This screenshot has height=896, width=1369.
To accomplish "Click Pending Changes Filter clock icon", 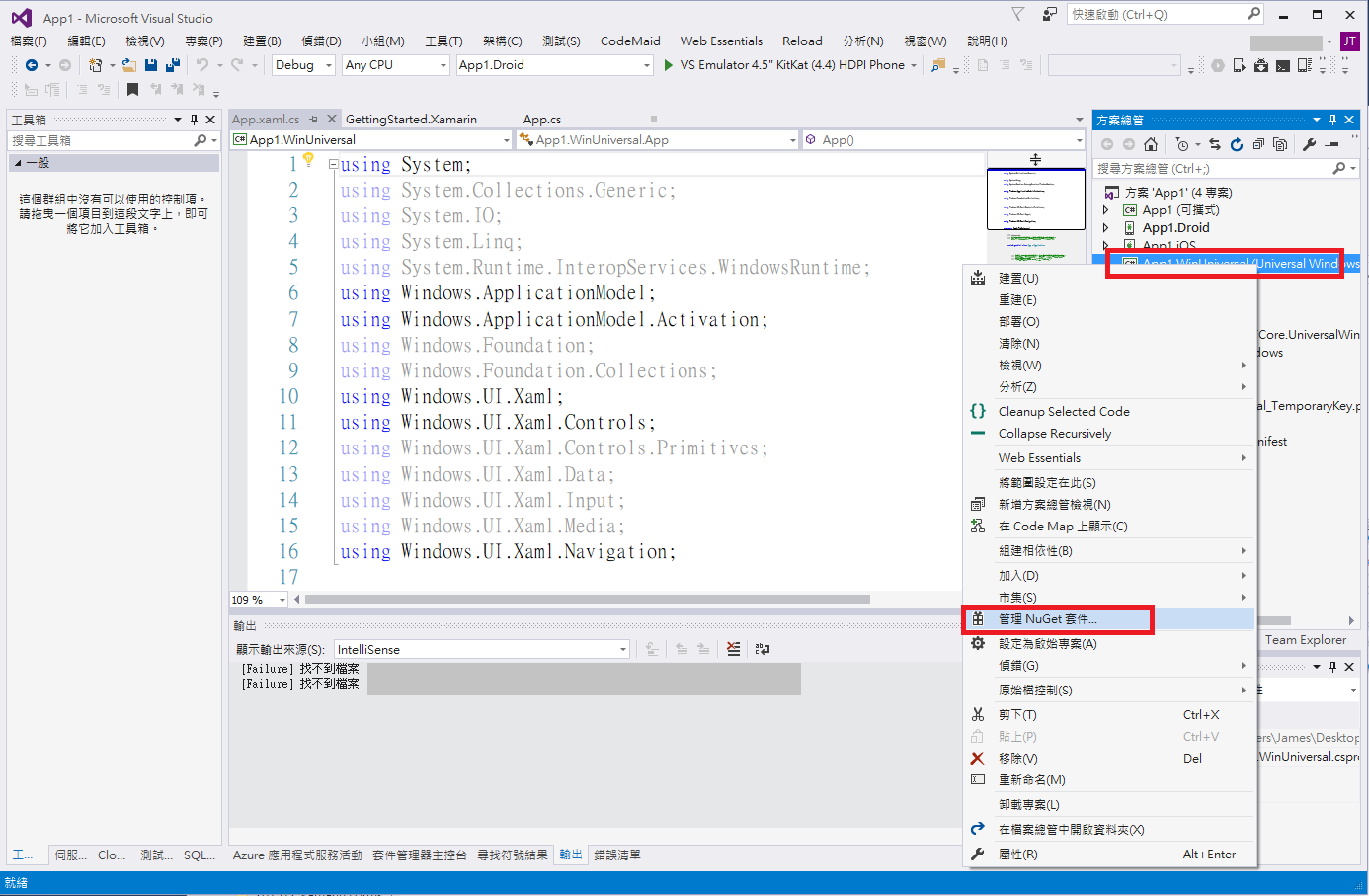I will (x=1183, y=144).
